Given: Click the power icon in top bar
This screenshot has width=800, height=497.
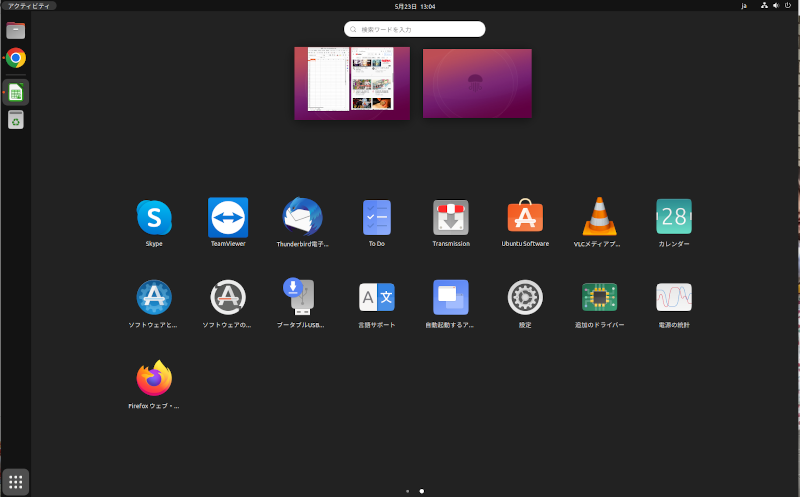Looking at the screenshot, I should coord(788,6).
